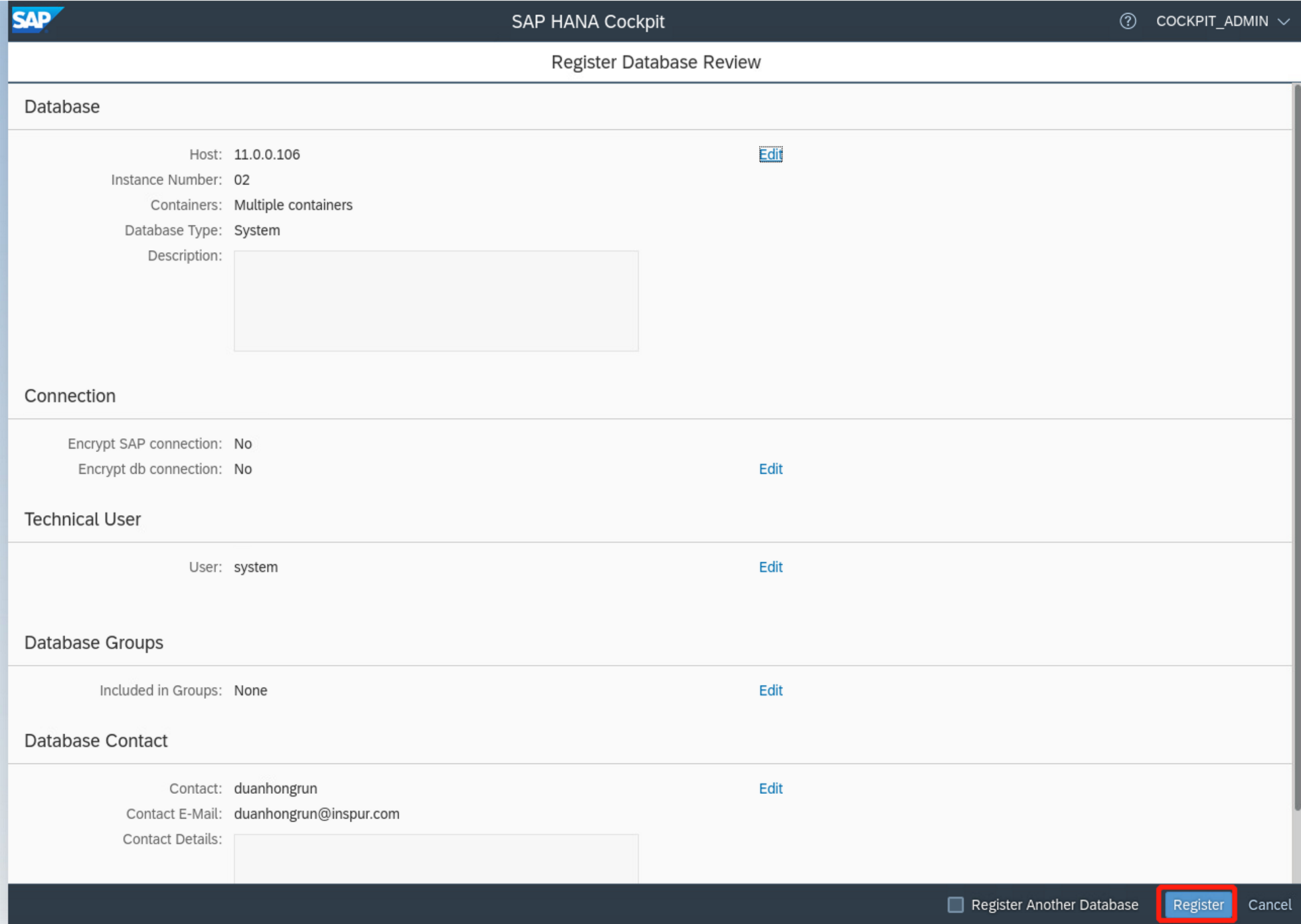Image resolution: width=1301 pixels, height=924 pixels.
Task: Click the Contact Details text area
Action: [436, 859]
